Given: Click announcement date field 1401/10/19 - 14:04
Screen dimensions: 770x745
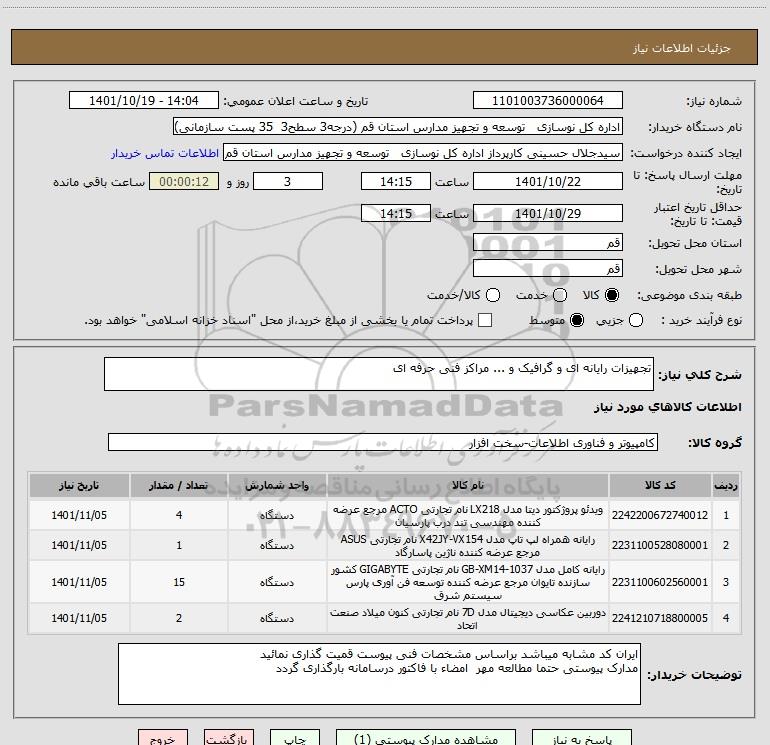Looking at the screenshot, I should [144, 101].
